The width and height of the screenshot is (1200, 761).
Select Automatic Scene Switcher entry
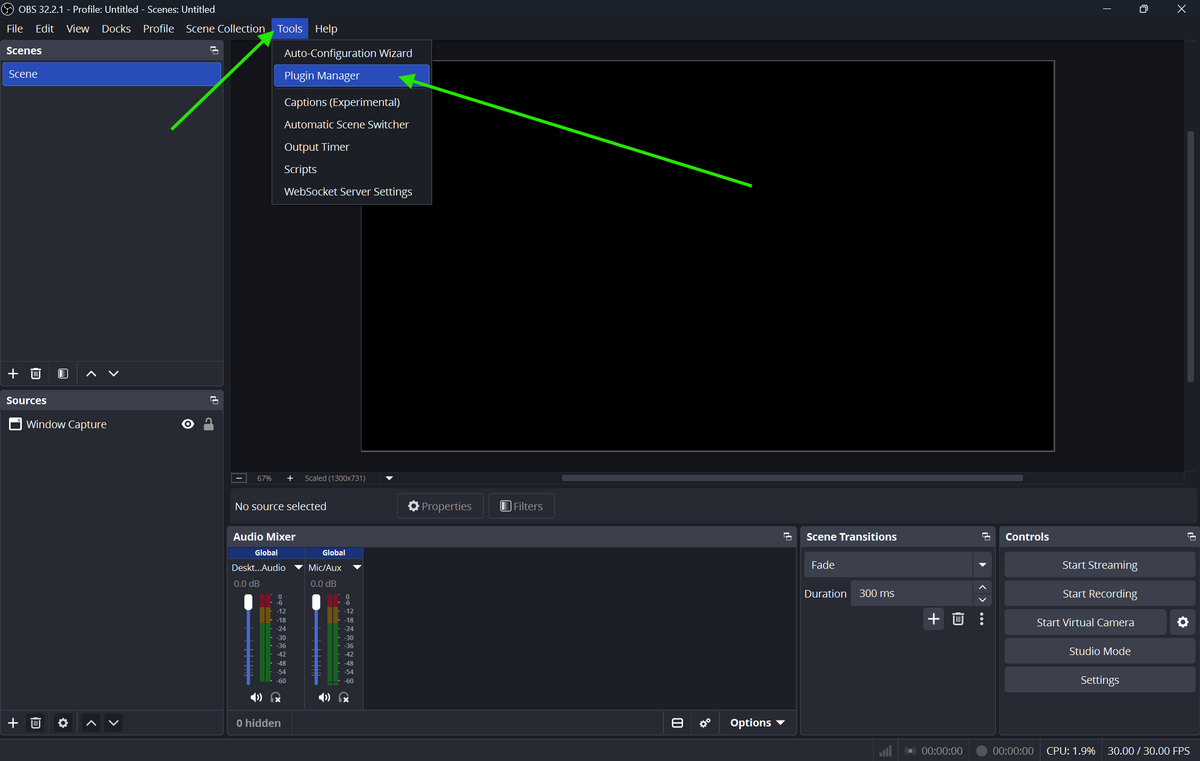point(351,124)
